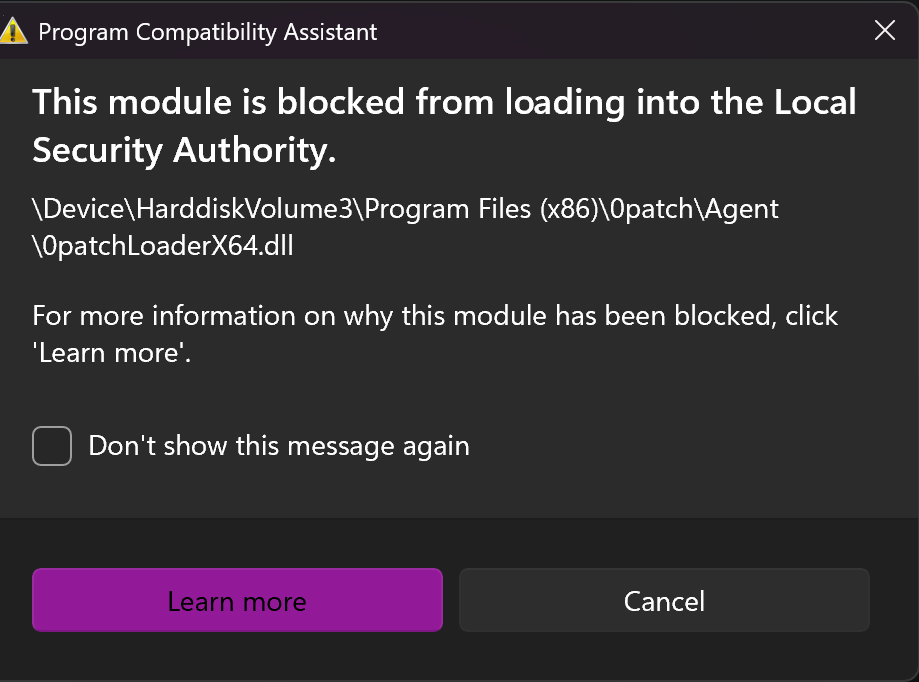
Task: Close the Program Compatibility Assistant dialog
Action: (884, 31)
